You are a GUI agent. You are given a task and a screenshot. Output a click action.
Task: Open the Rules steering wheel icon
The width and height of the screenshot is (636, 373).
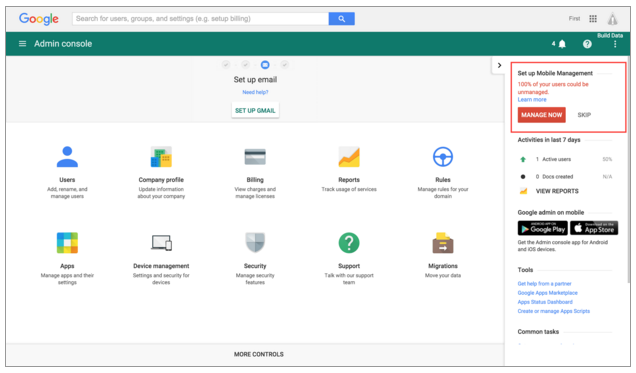pos(443,157)
